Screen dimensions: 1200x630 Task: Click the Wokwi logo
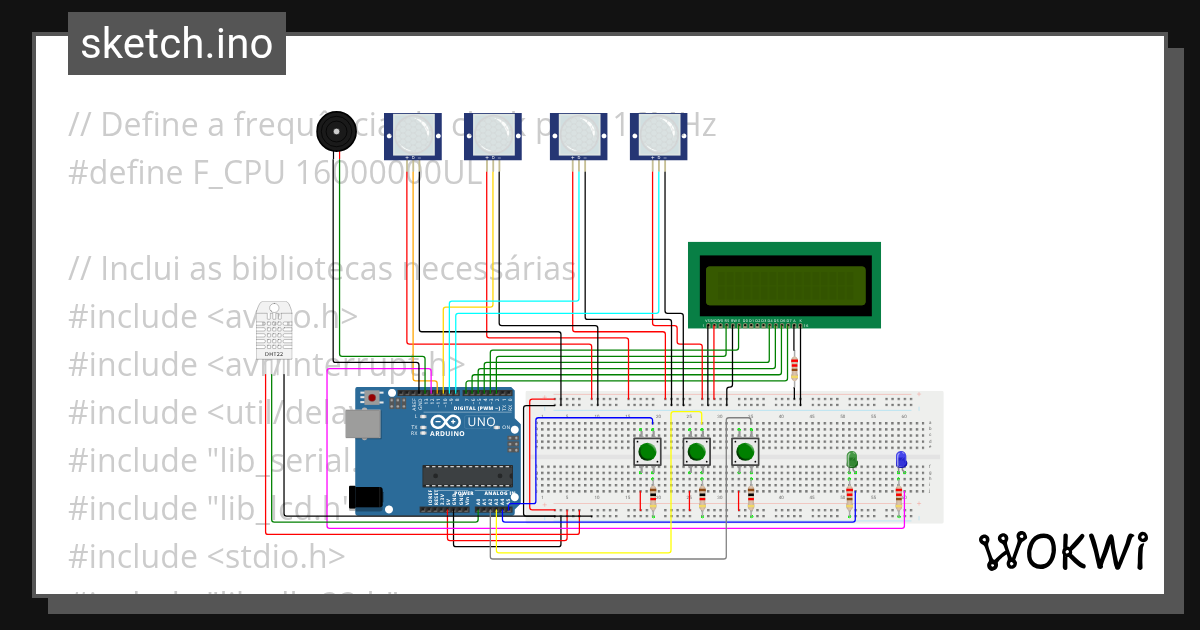(x=1064, y=548)
